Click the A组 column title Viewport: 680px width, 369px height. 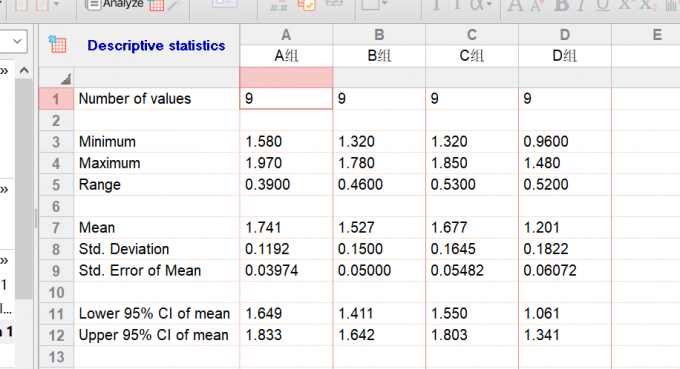coord(286,56)
